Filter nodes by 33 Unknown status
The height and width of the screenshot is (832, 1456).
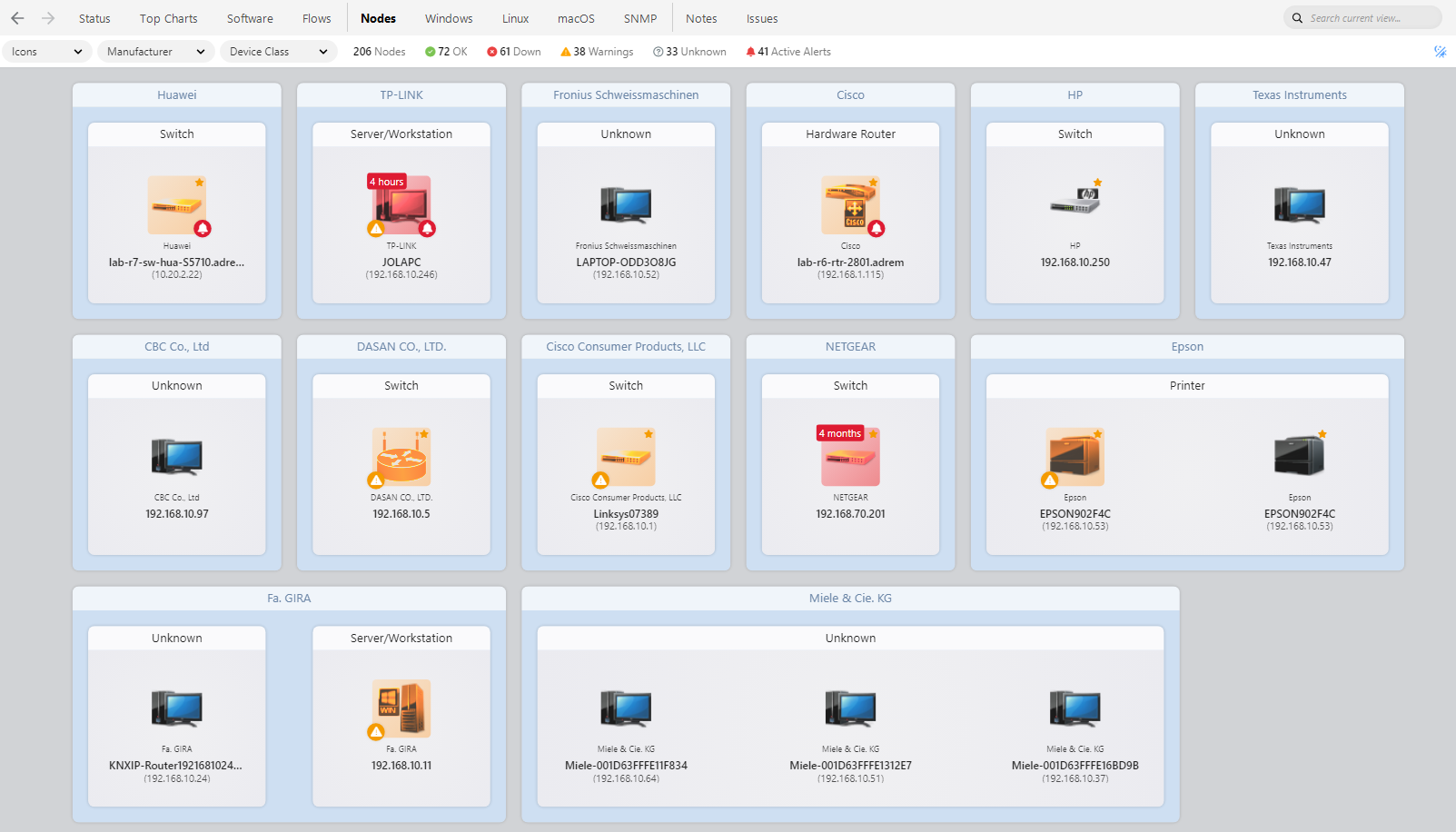689,52
